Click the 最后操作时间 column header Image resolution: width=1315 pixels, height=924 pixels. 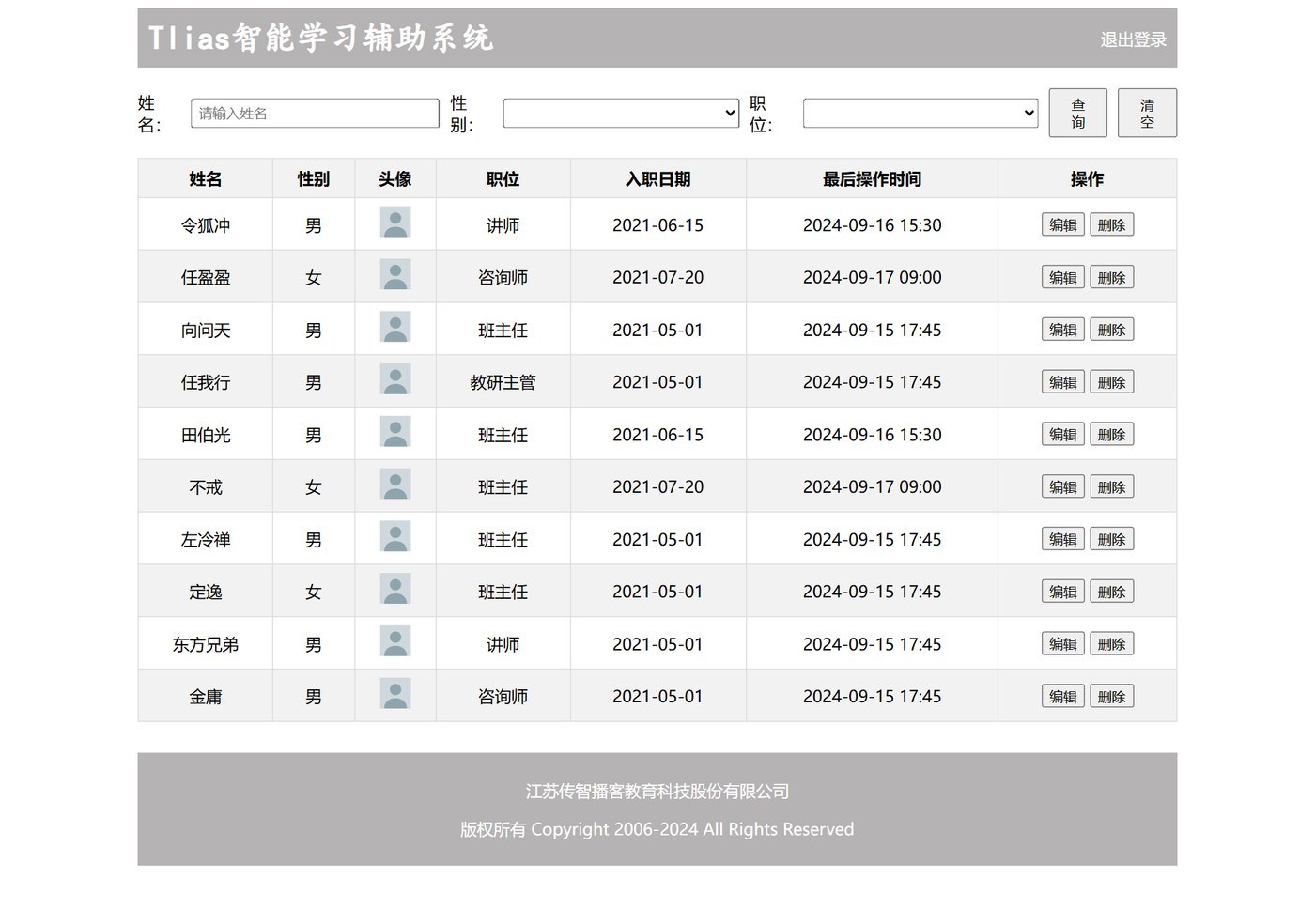point(872,178)
